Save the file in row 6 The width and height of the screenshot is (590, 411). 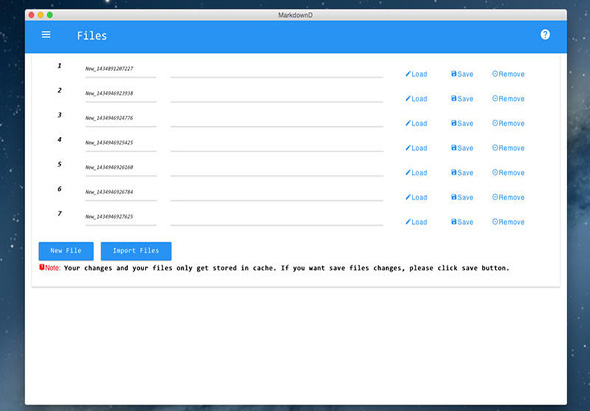[462, 197]
